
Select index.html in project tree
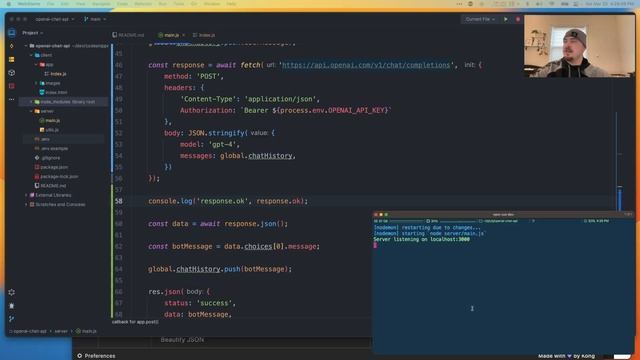point(53,93)
